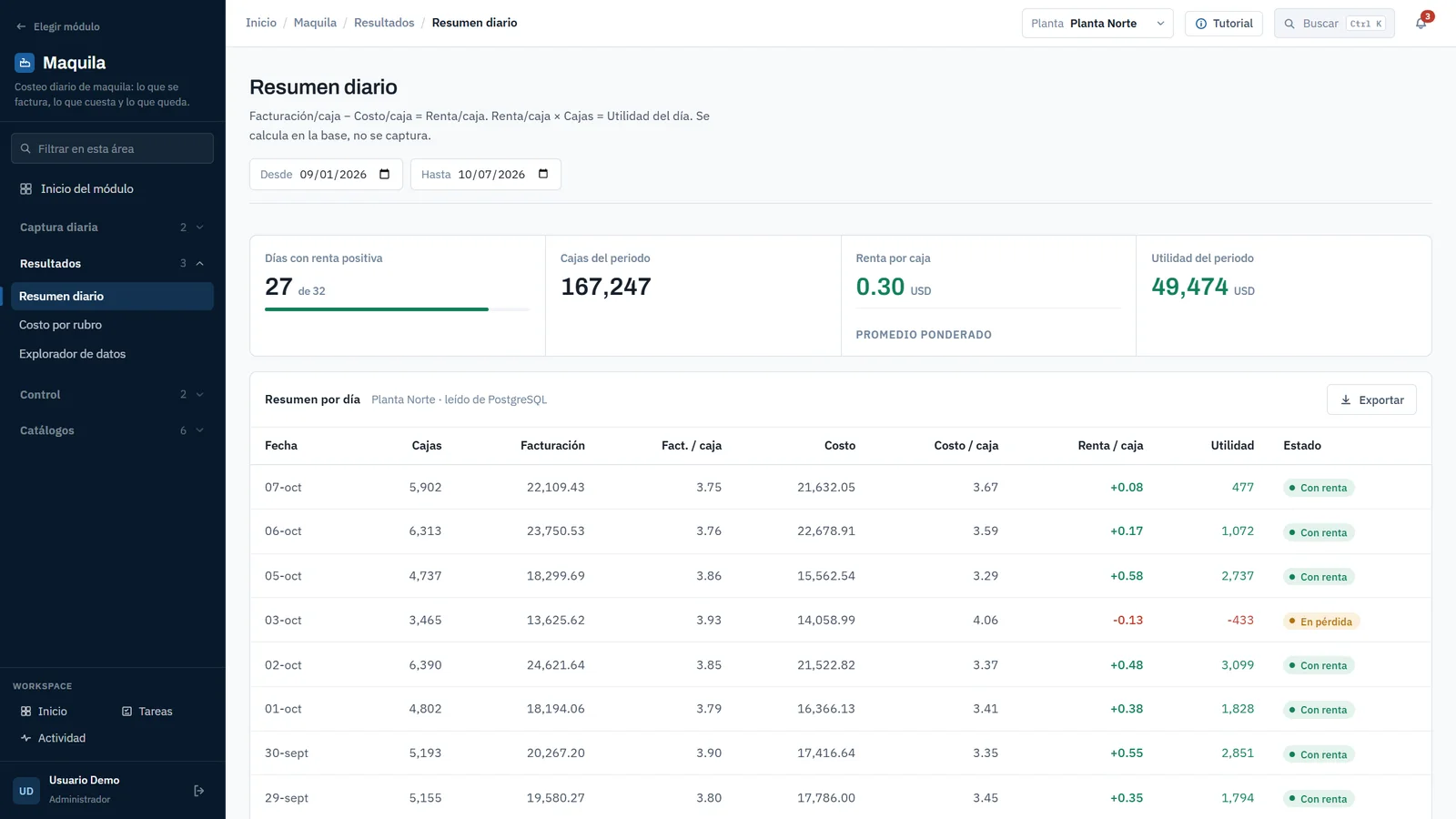Collapse the Resultados section

112,264
